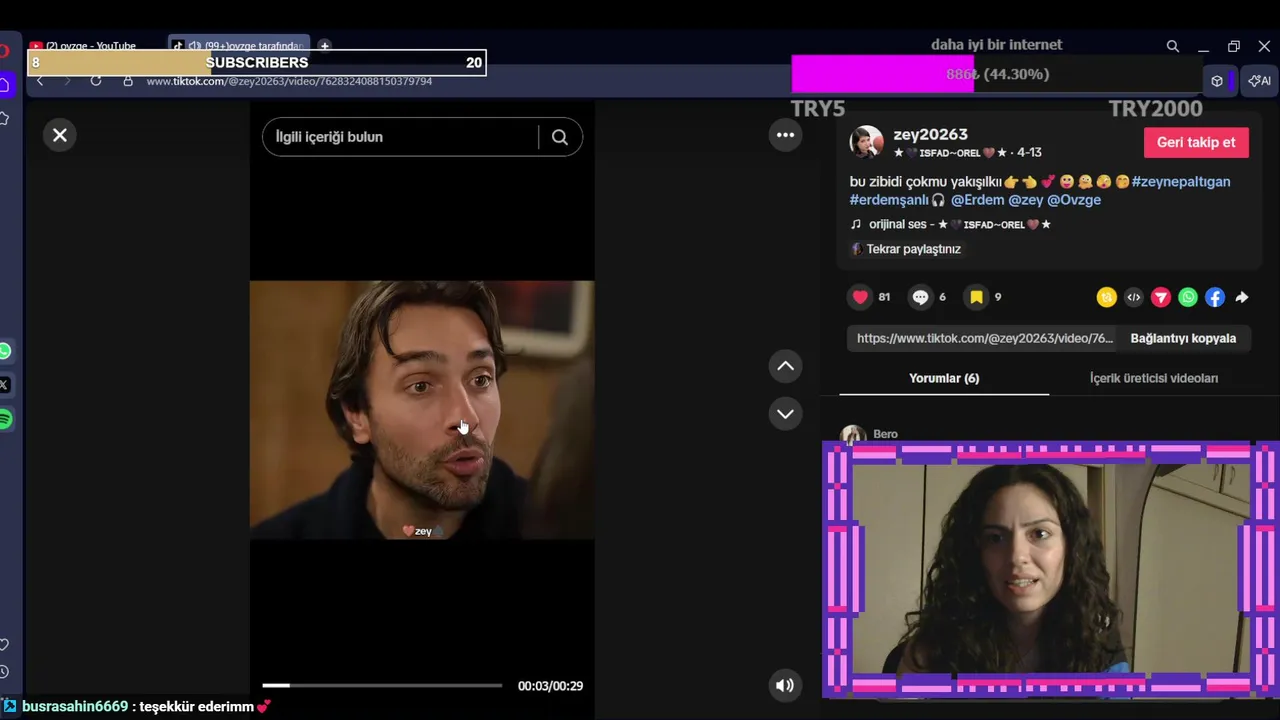Open the orijinal ses sound link

pyautogui.click(x=959, y=224)
